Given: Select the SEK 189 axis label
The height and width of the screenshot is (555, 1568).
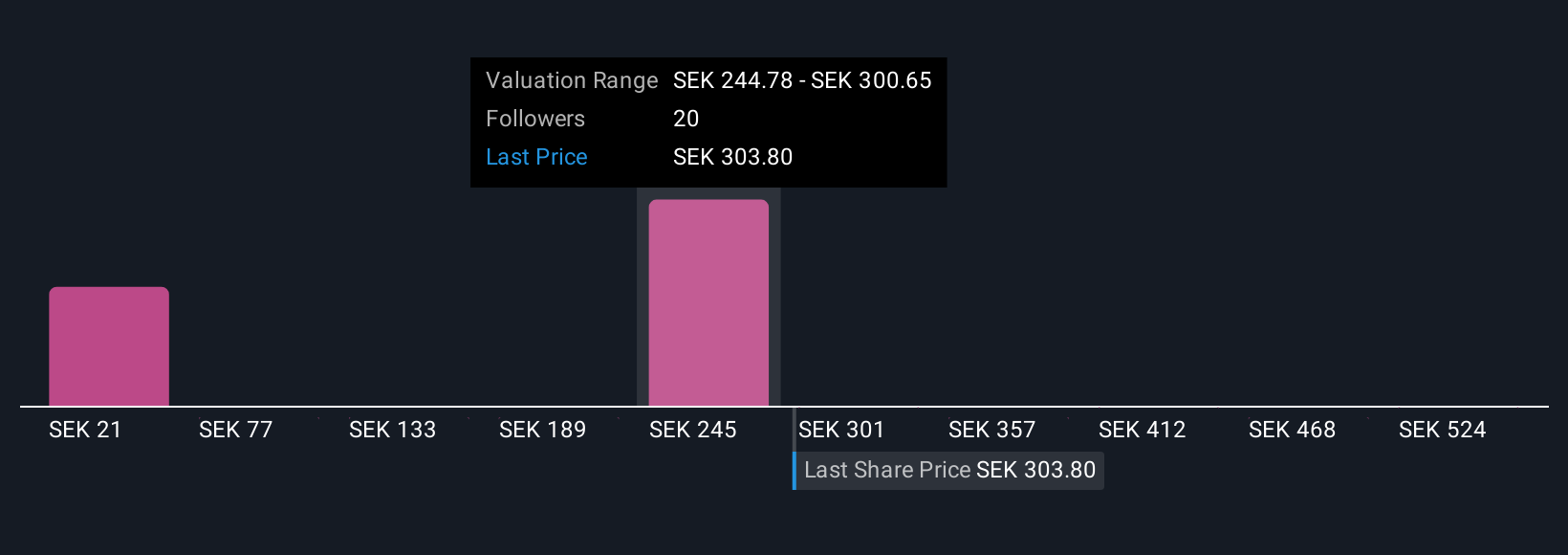Looking at the screenshot, I should (x=542, y=430).
